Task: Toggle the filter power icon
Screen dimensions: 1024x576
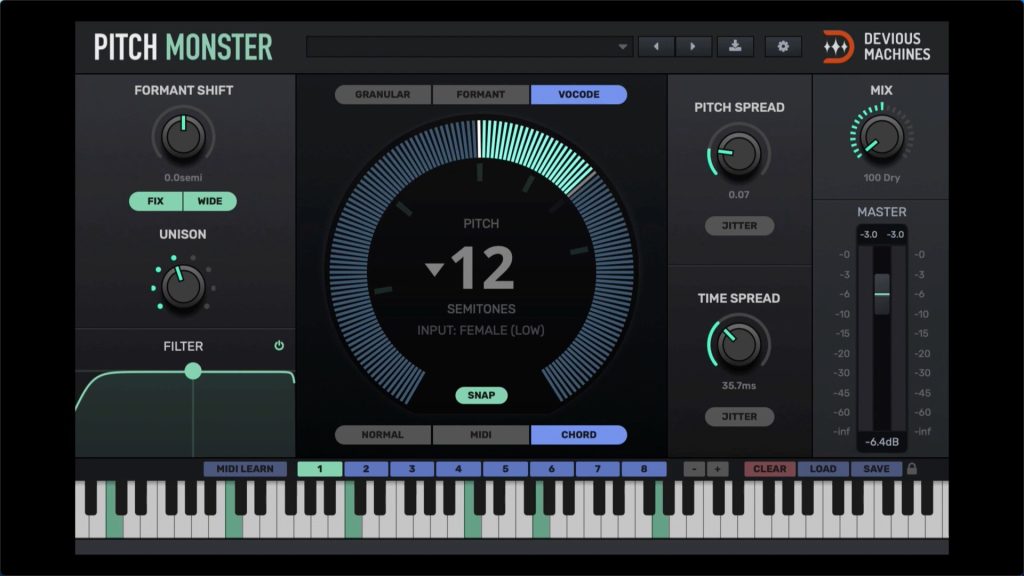Action: (x=279, y=345)
